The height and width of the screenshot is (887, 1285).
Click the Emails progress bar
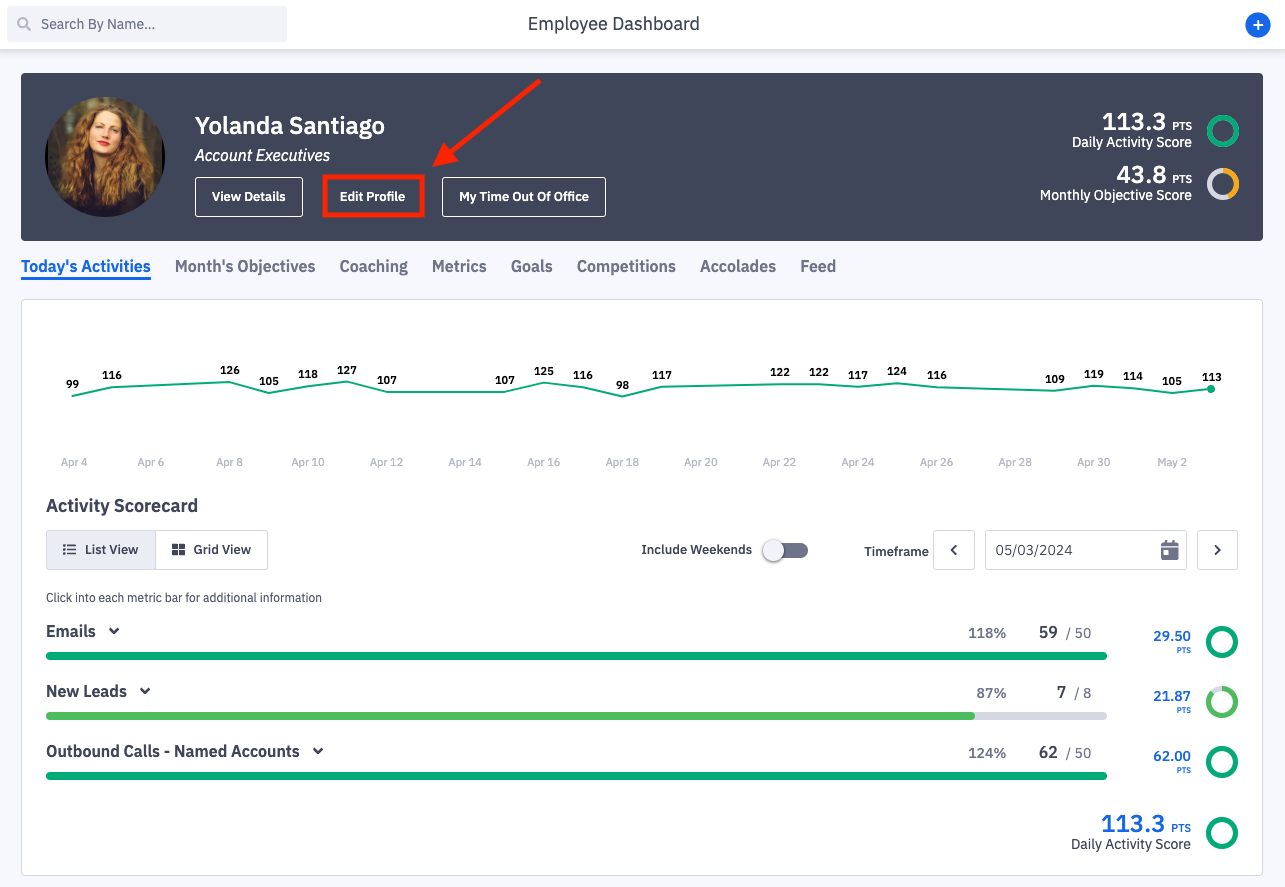click(x=576, y=655)
